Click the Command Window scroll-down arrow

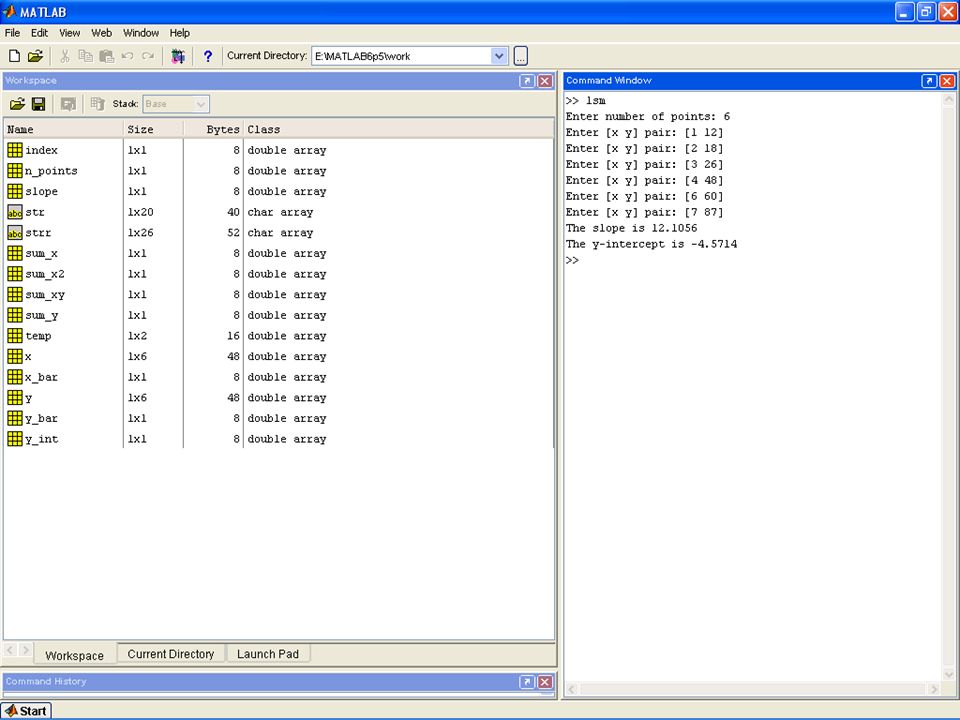coord(948,675)
